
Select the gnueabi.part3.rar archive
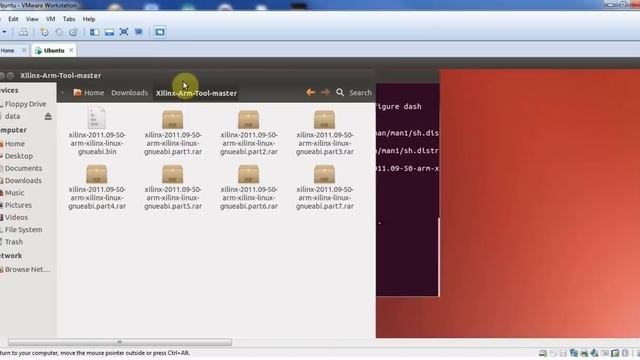(324, 132)
